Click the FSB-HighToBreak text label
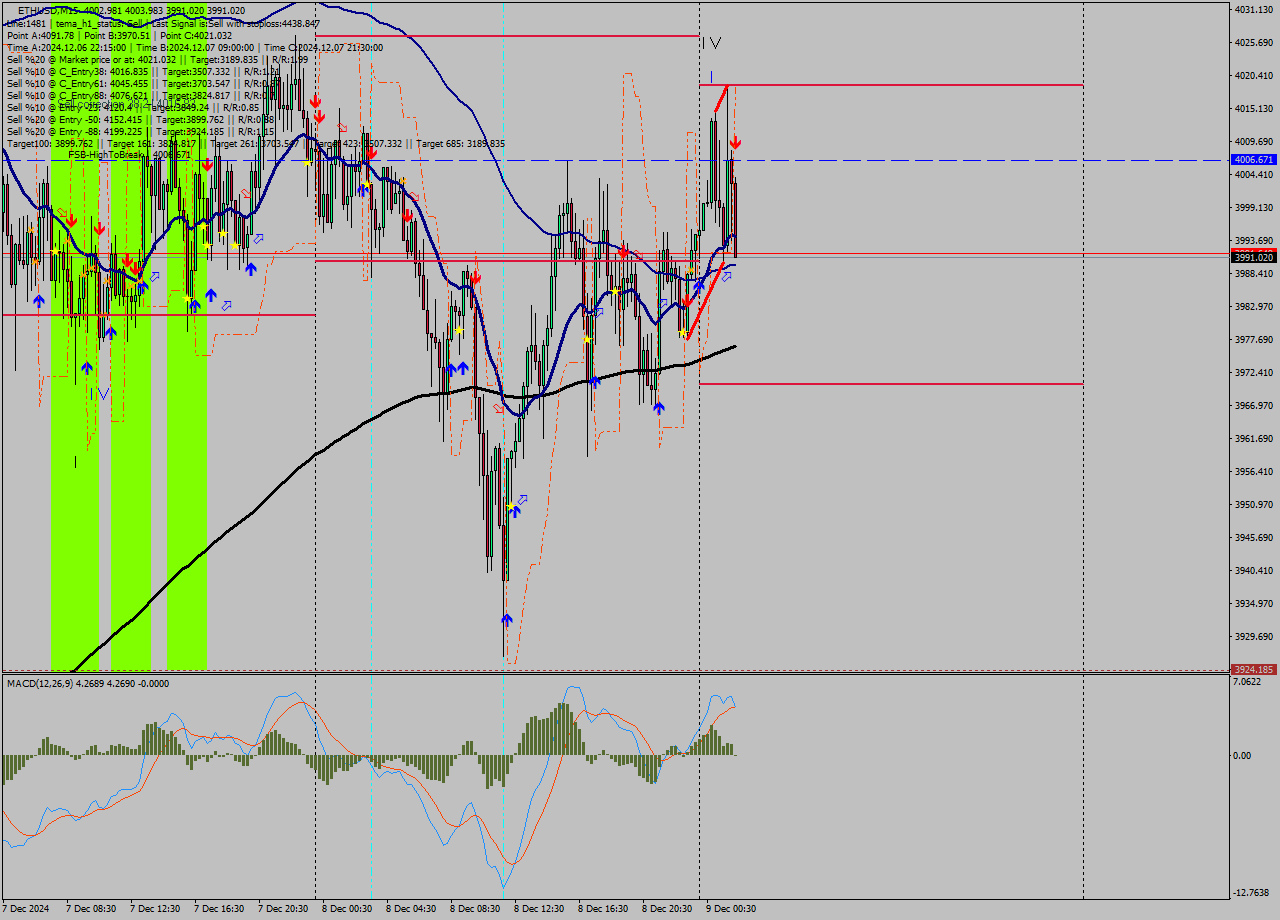This screenshot has height=920, width=1280. pyautogui.click(x=100, y=155)
